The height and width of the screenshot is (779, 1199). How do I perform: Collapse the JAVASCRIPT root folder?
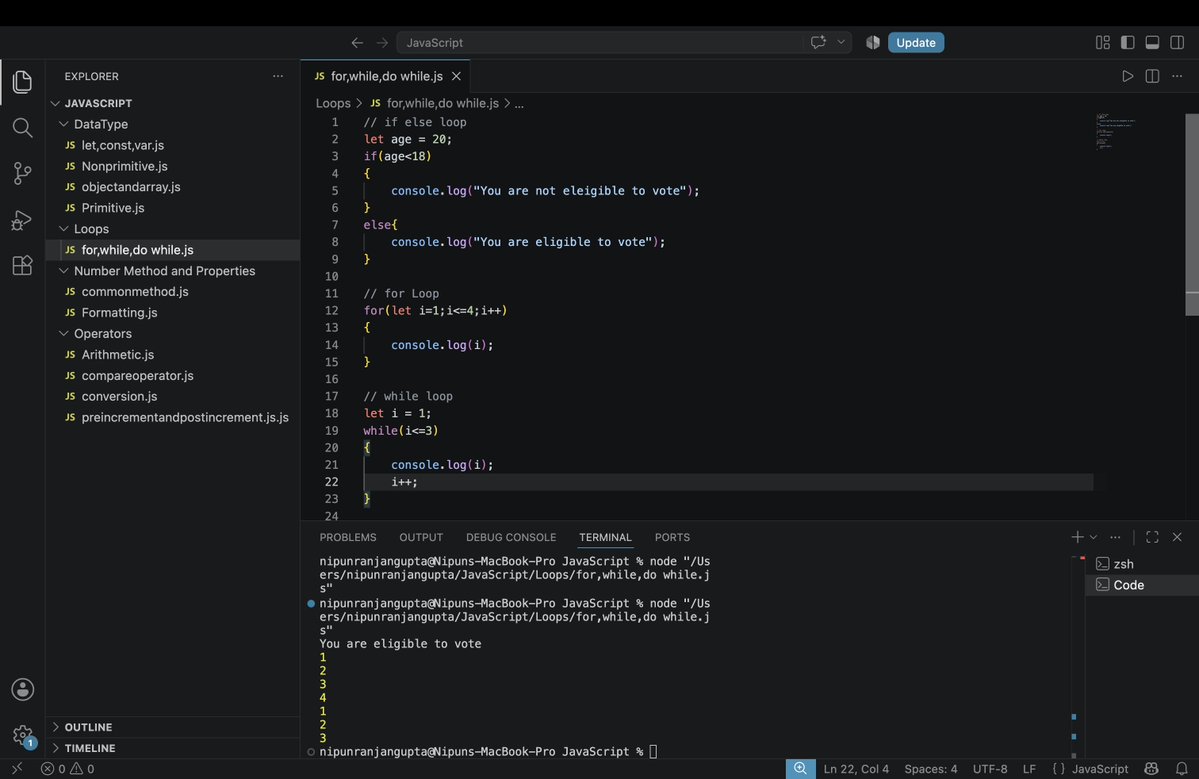[55, 103]
